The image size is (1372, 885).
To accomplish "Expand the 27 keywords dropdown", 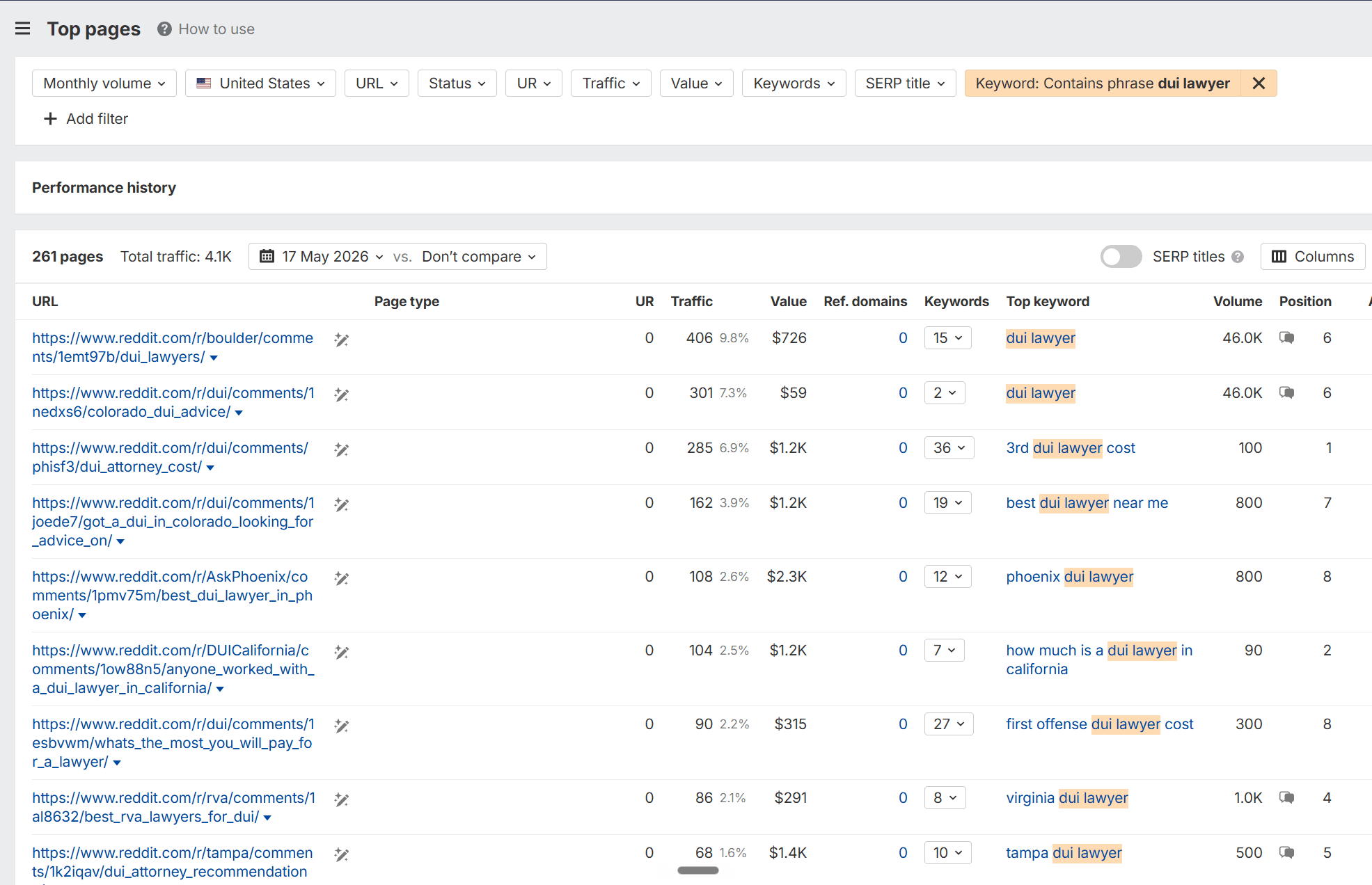I will (949, 724).
